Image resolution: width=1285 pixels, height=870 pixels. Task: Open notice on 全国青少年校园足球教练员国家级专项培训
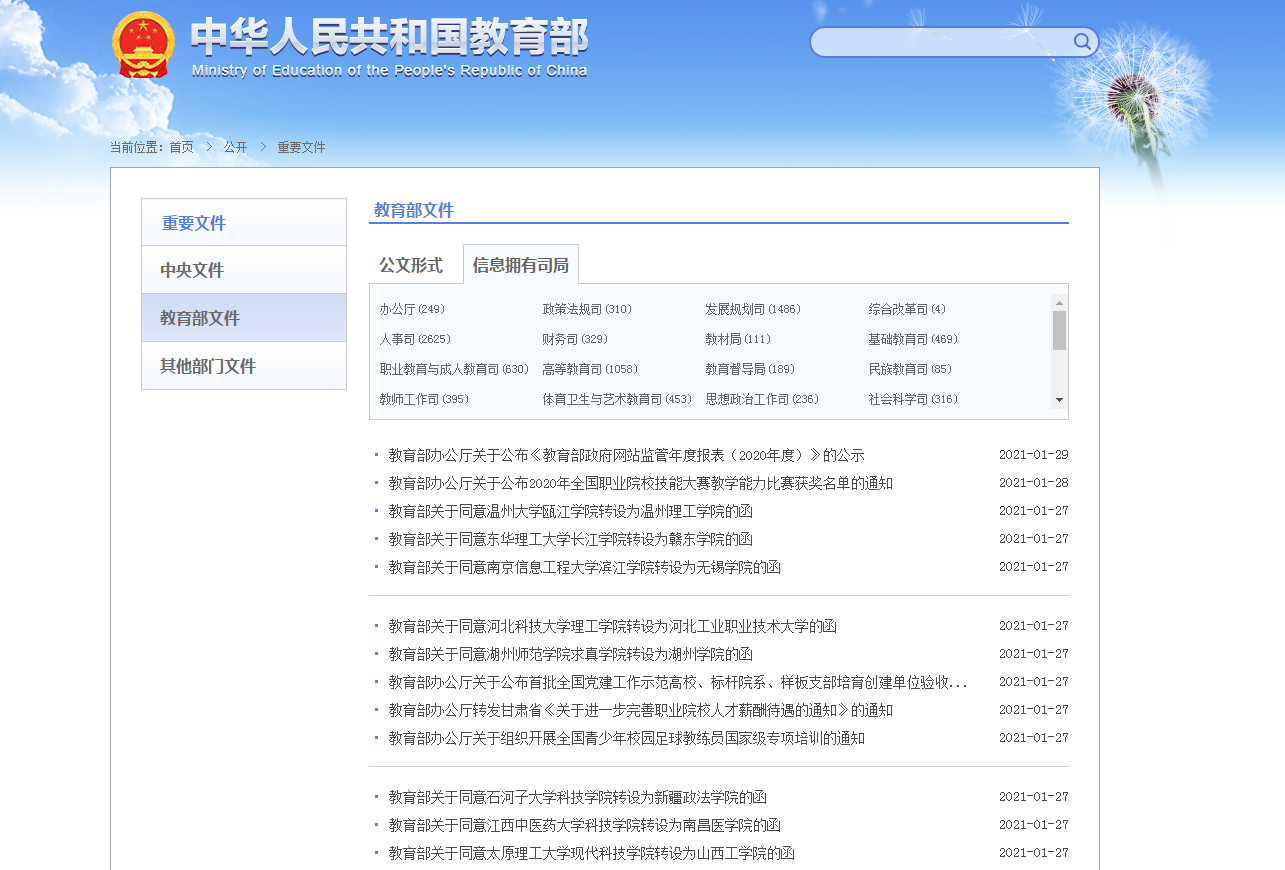[x=627, y=738]
